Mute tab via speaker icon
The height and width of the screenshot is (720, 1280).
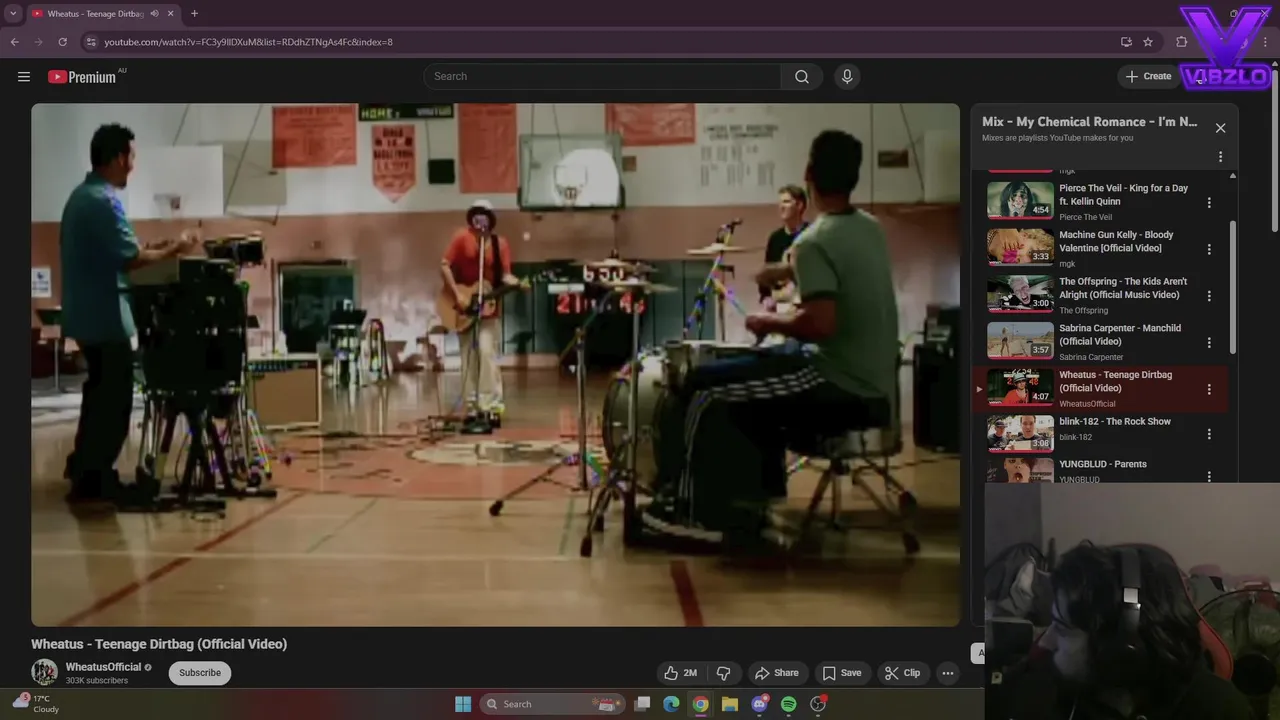click(x=154, y=14)
